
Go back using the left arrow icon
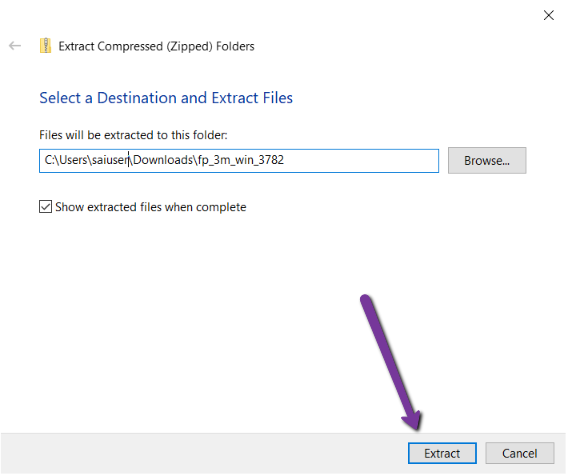pyautogui.click(x=15, y=46)
